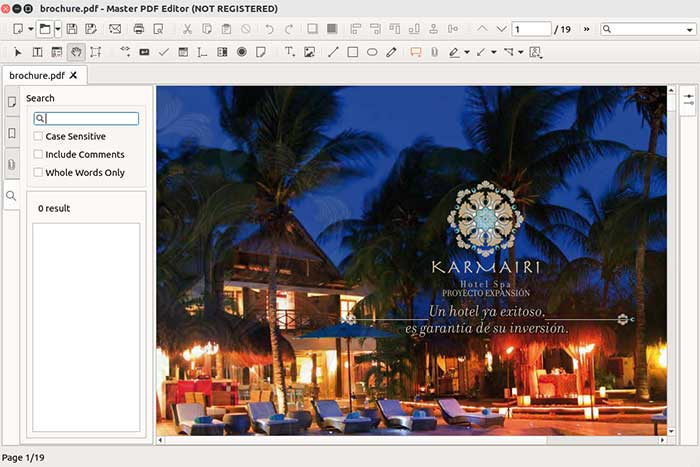Send the PDF by email envelope icon
700x467 pixels.
pos(115,29)
